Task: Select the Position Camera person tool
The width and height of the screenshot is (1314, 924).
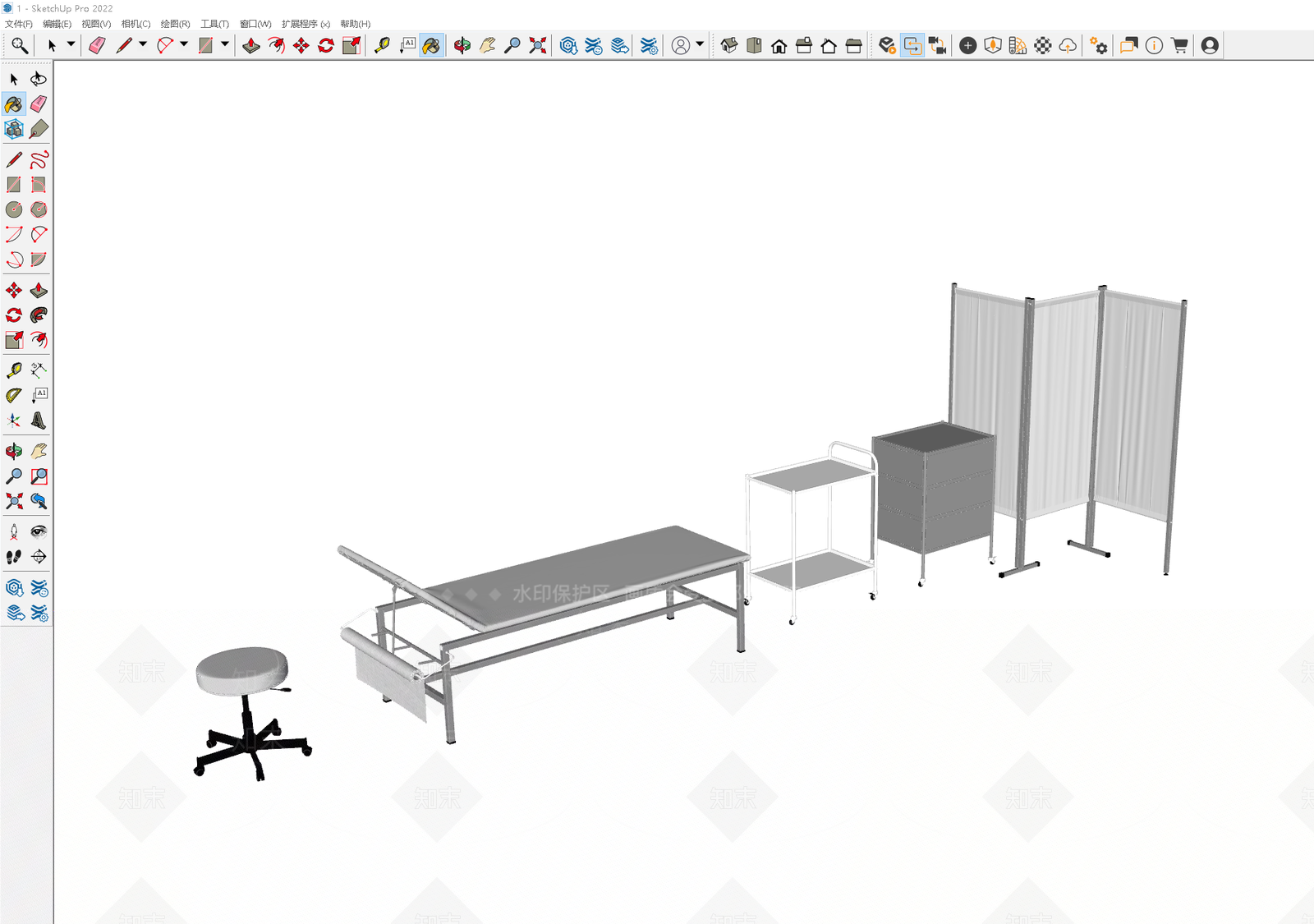Action: [14, 531]
